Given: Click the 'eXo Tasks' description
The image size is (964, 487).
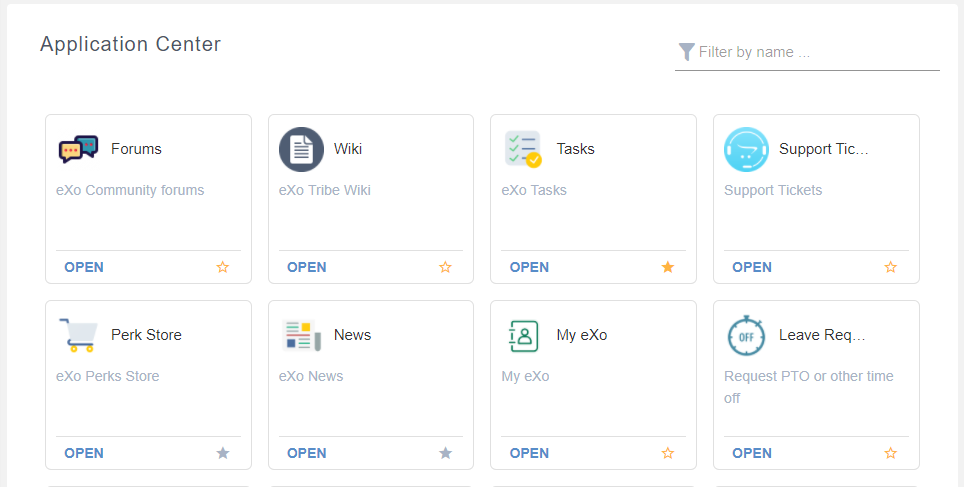Looking at the screenshot, I should (x=534, y=191).
